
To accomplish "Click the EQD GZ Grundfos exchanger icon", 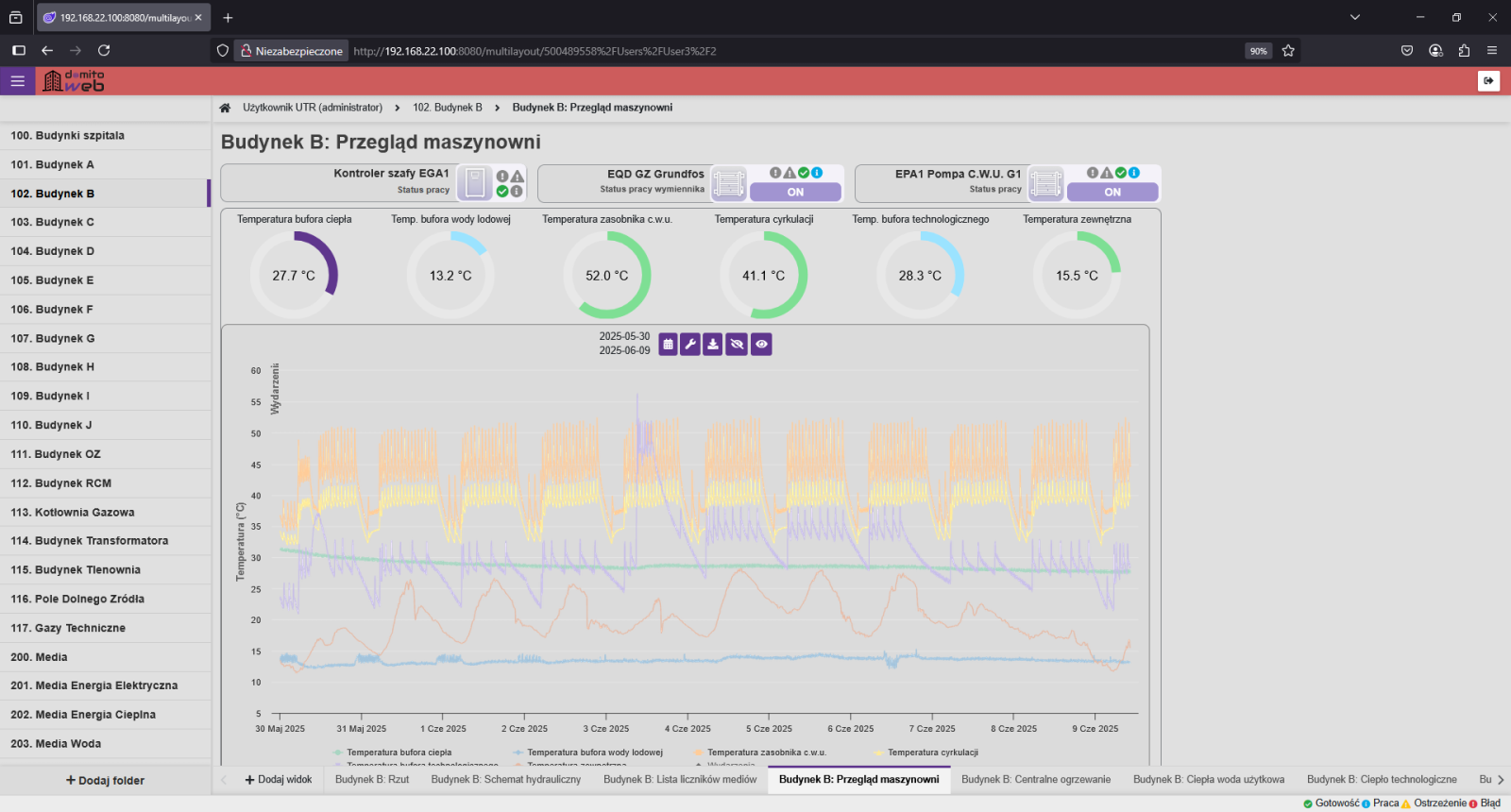I will click(729, 183).
